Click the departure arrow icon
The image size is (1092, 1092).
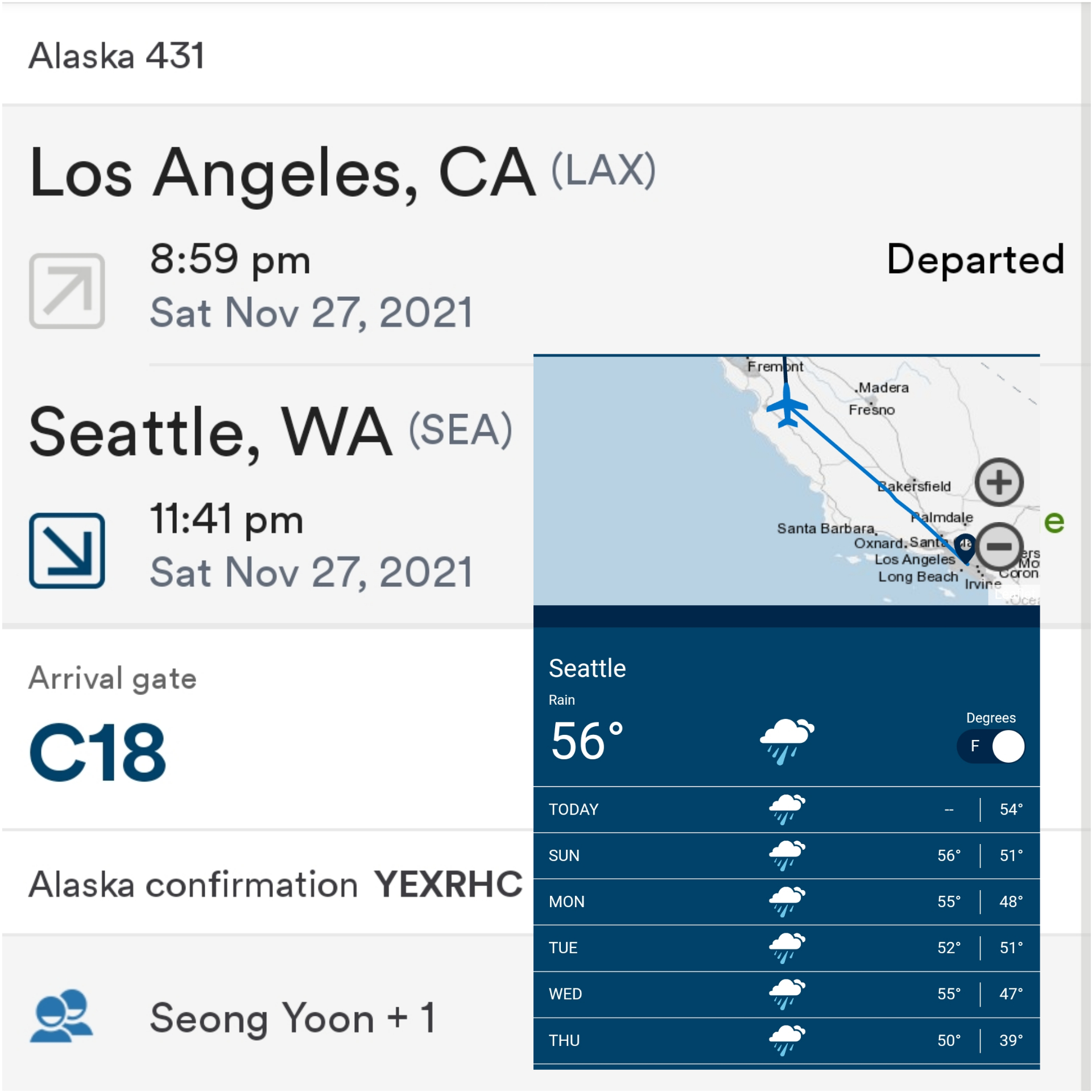coord(67,291)
